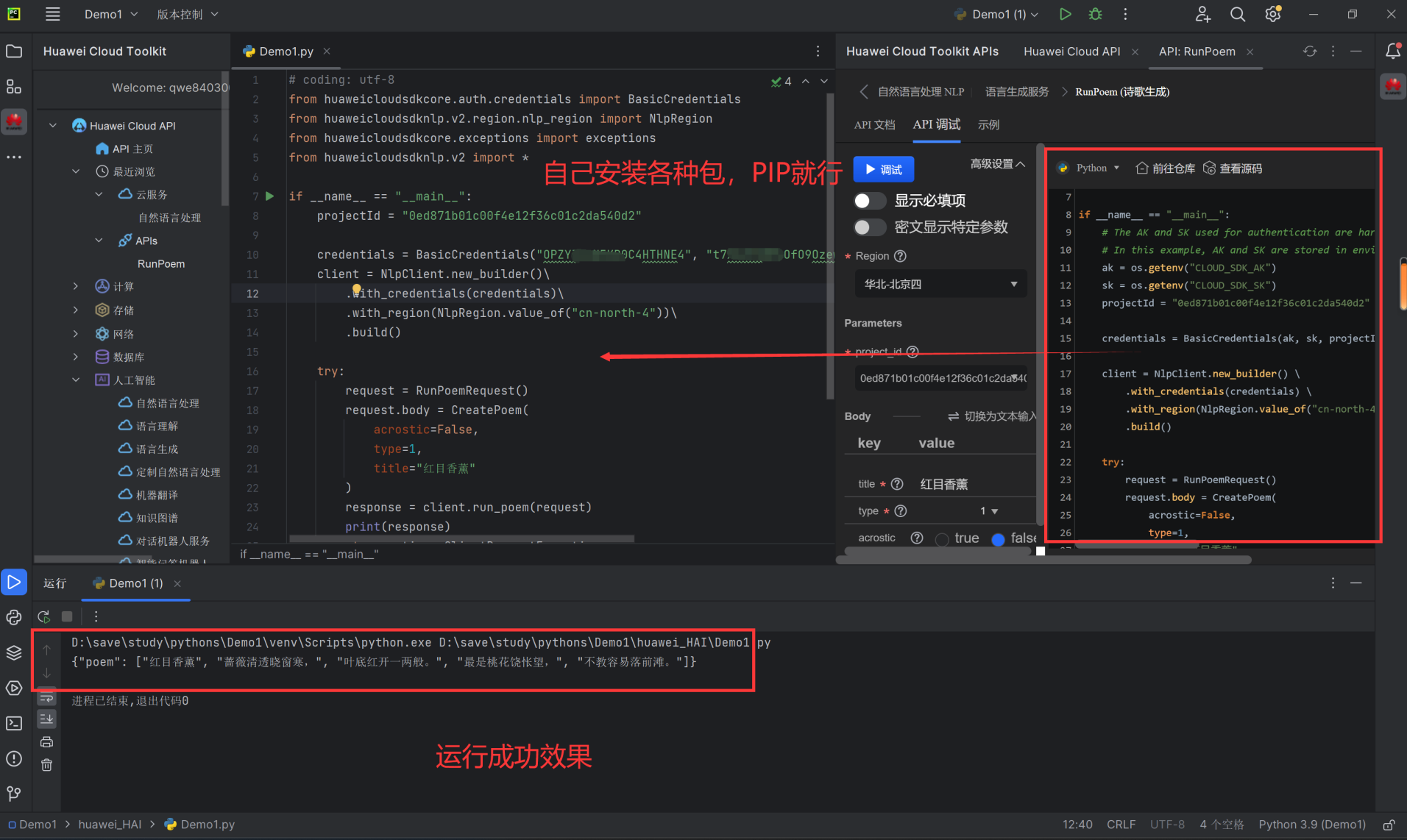
Task: Run the Demo1 (1) configuration
Action: click(1065, 14)
